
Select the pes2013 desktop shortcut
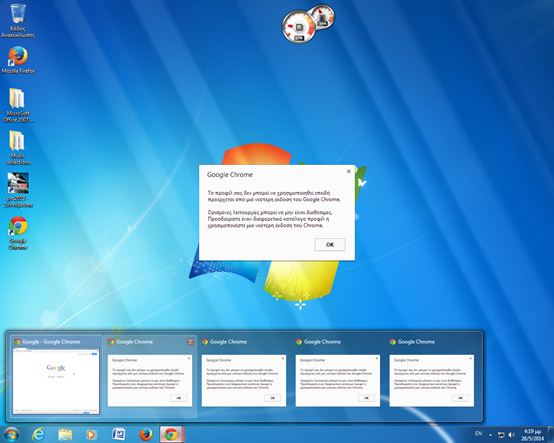pos(18,190)
